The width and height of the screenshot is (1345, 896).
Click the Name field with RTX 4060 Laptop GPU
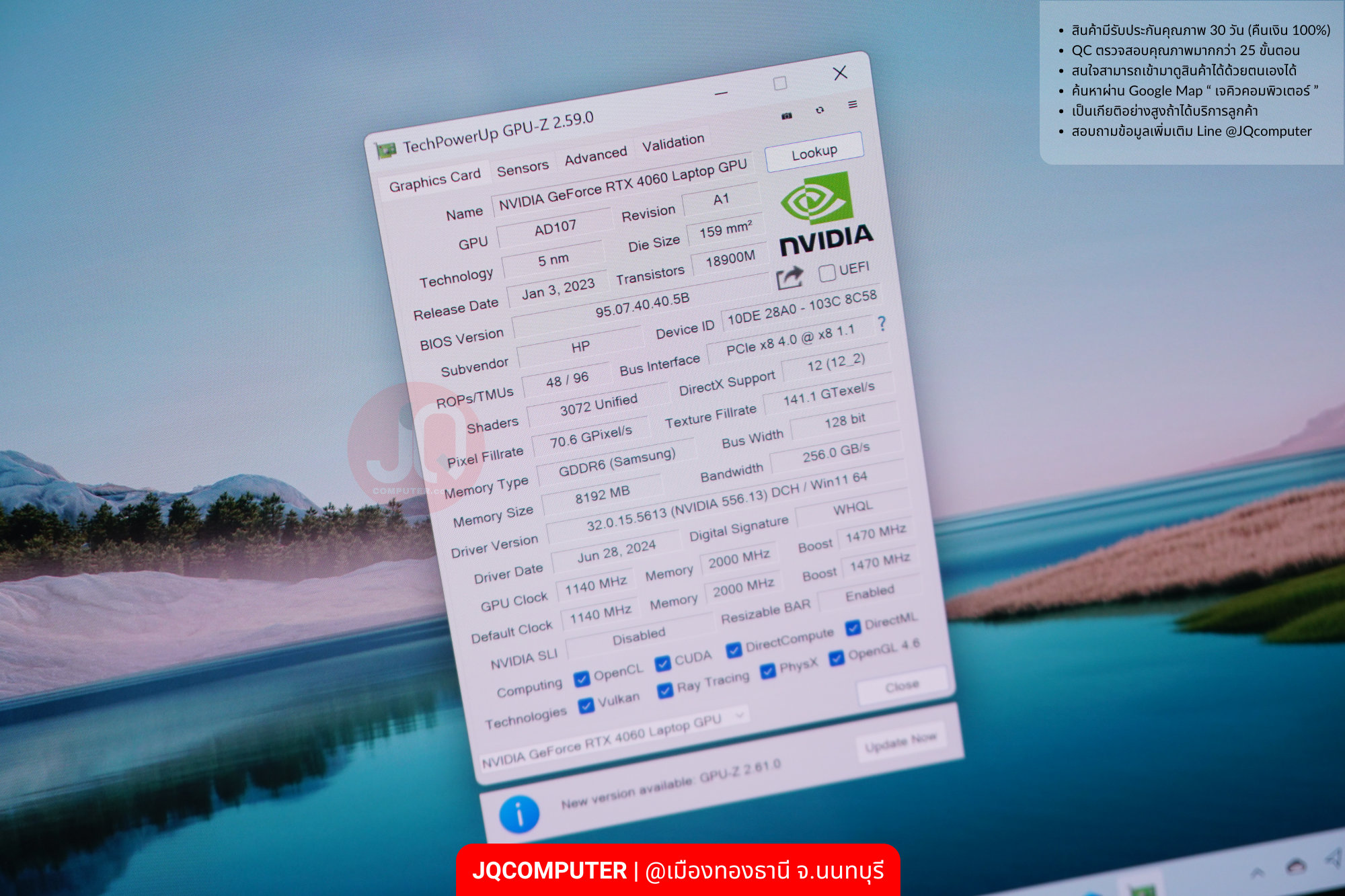[623, 185]
